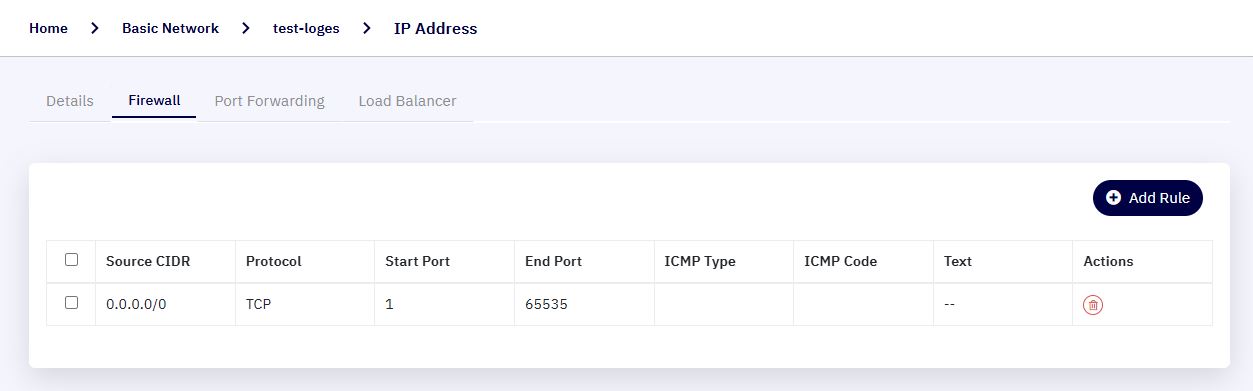Click IP Address breadcrumb title

436,28
